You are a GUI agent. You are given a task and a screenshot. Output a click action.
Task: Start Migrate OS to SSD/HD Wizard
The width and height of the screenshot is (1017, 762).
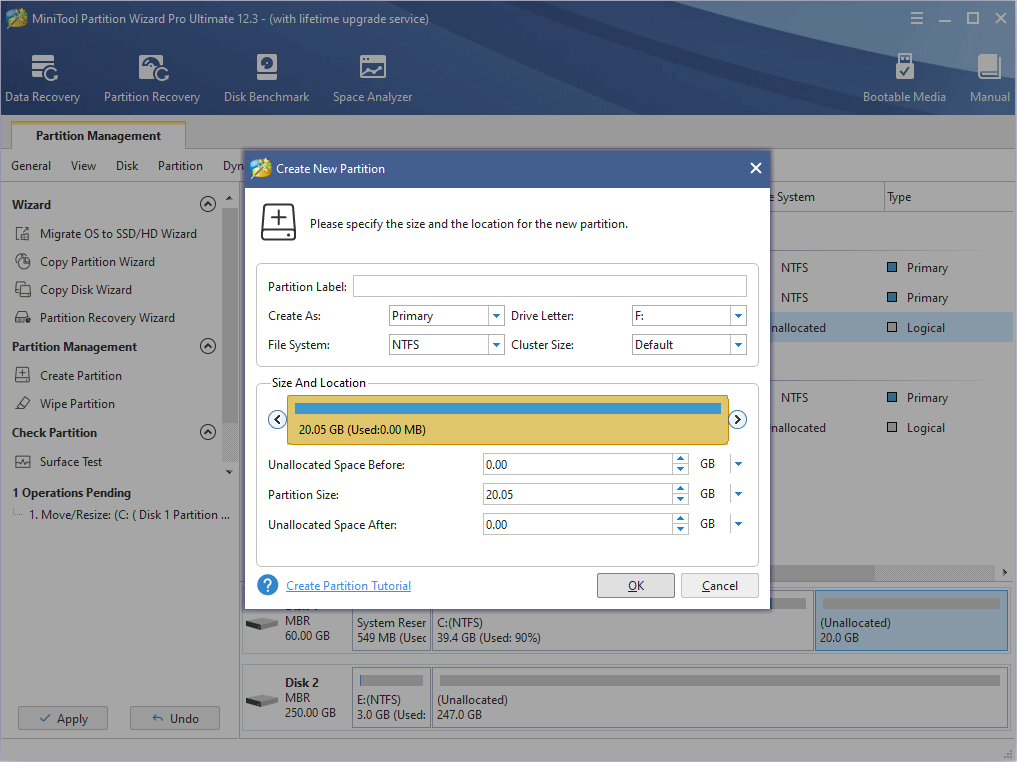coord(106,233)
